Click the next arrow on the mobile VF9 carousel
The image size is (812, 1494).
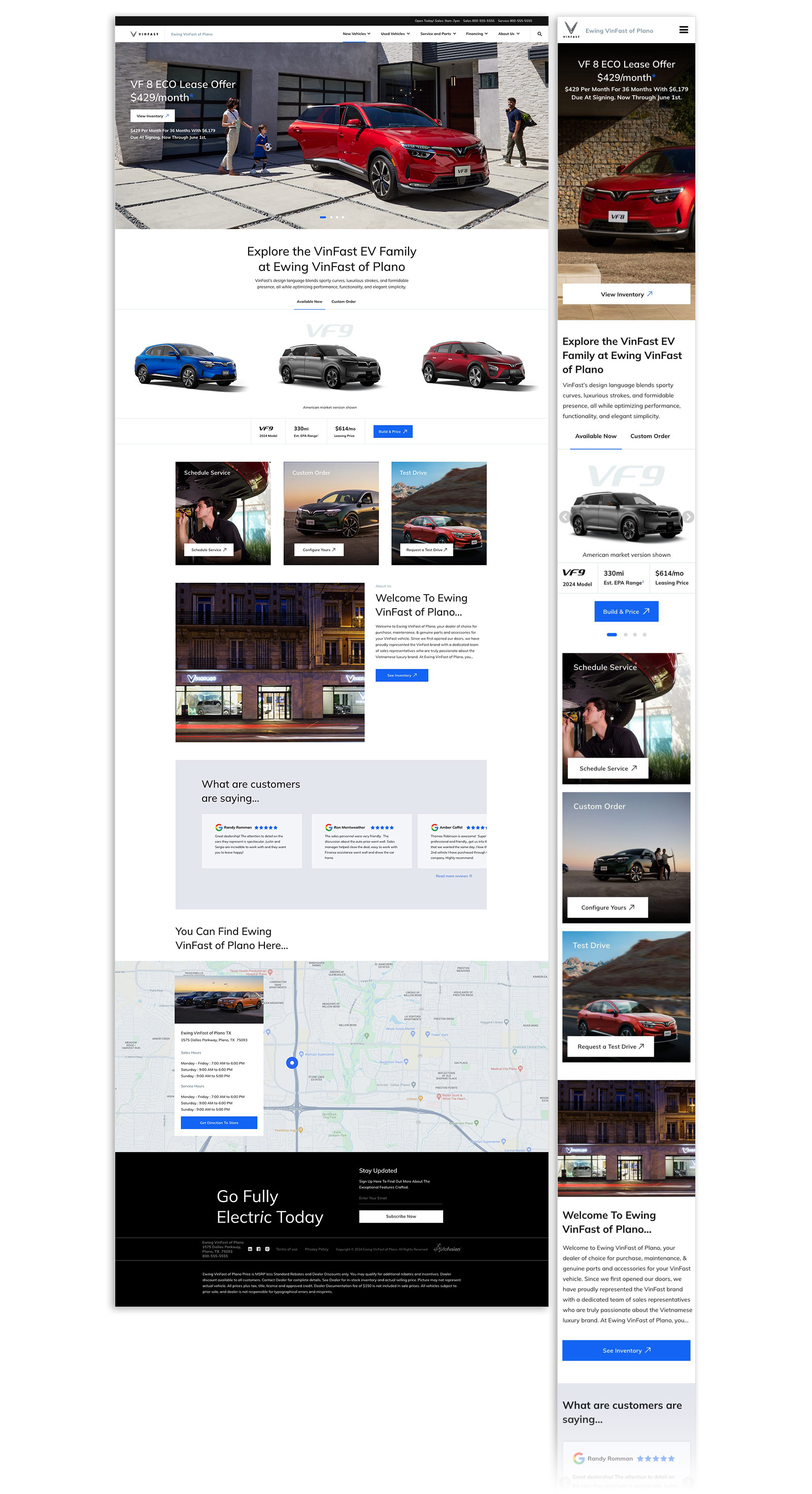pos(688,516)
